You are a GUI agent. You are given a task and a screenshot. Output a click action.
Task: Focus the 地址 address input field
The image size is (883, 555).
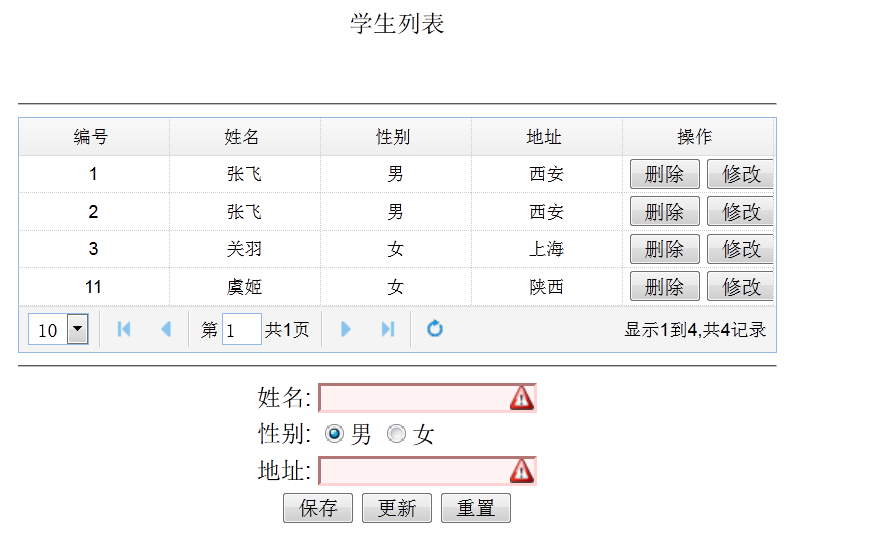[427, 471]
